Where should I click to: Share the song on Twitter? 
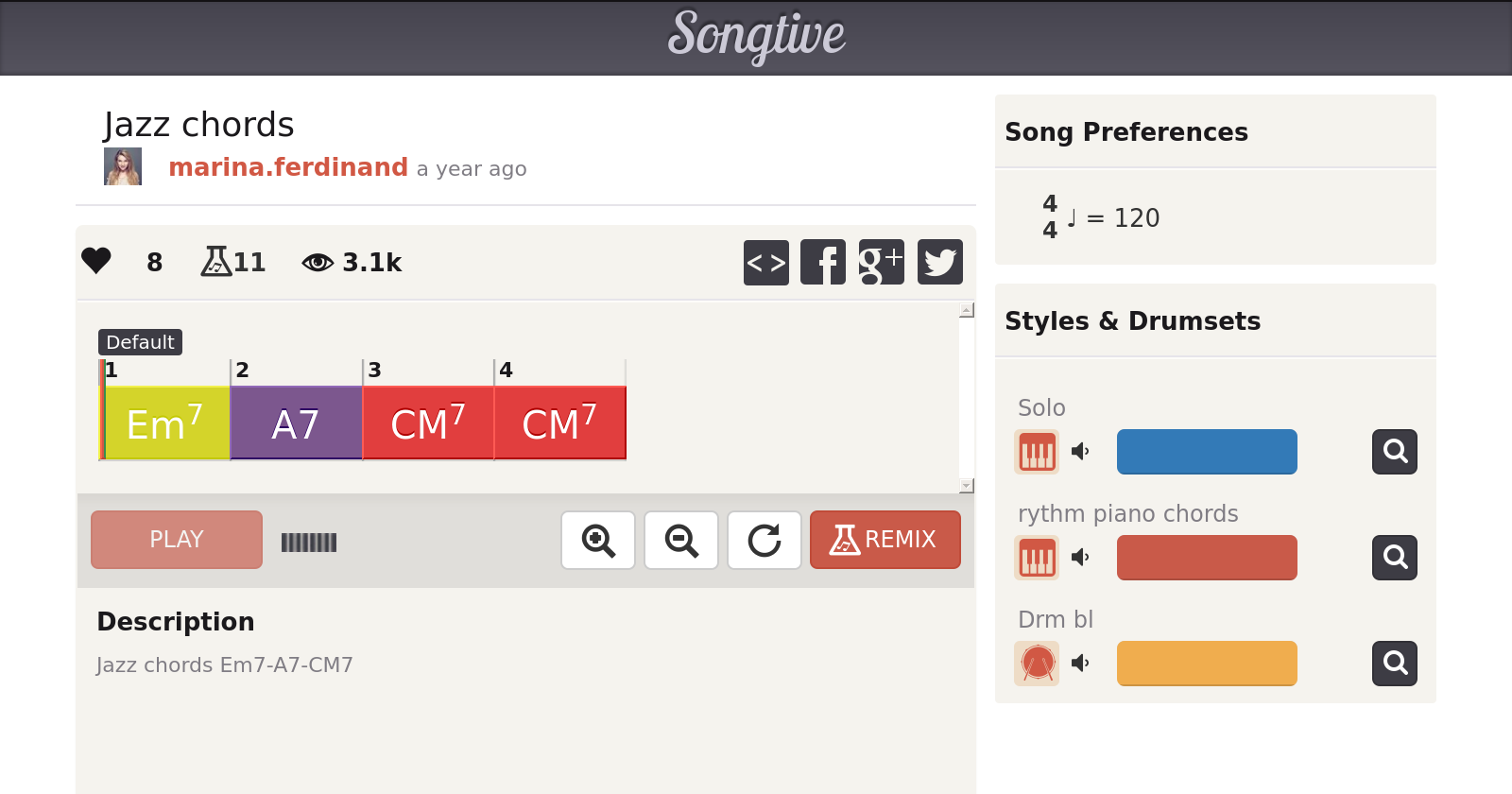coord(939,262)
